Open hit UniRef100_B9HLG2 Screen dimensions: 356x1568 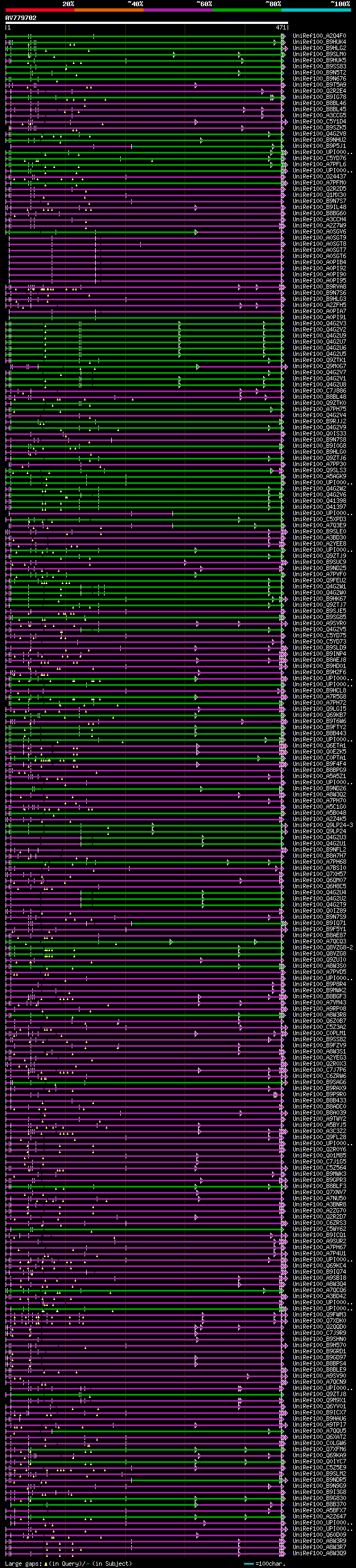(319, 48)
